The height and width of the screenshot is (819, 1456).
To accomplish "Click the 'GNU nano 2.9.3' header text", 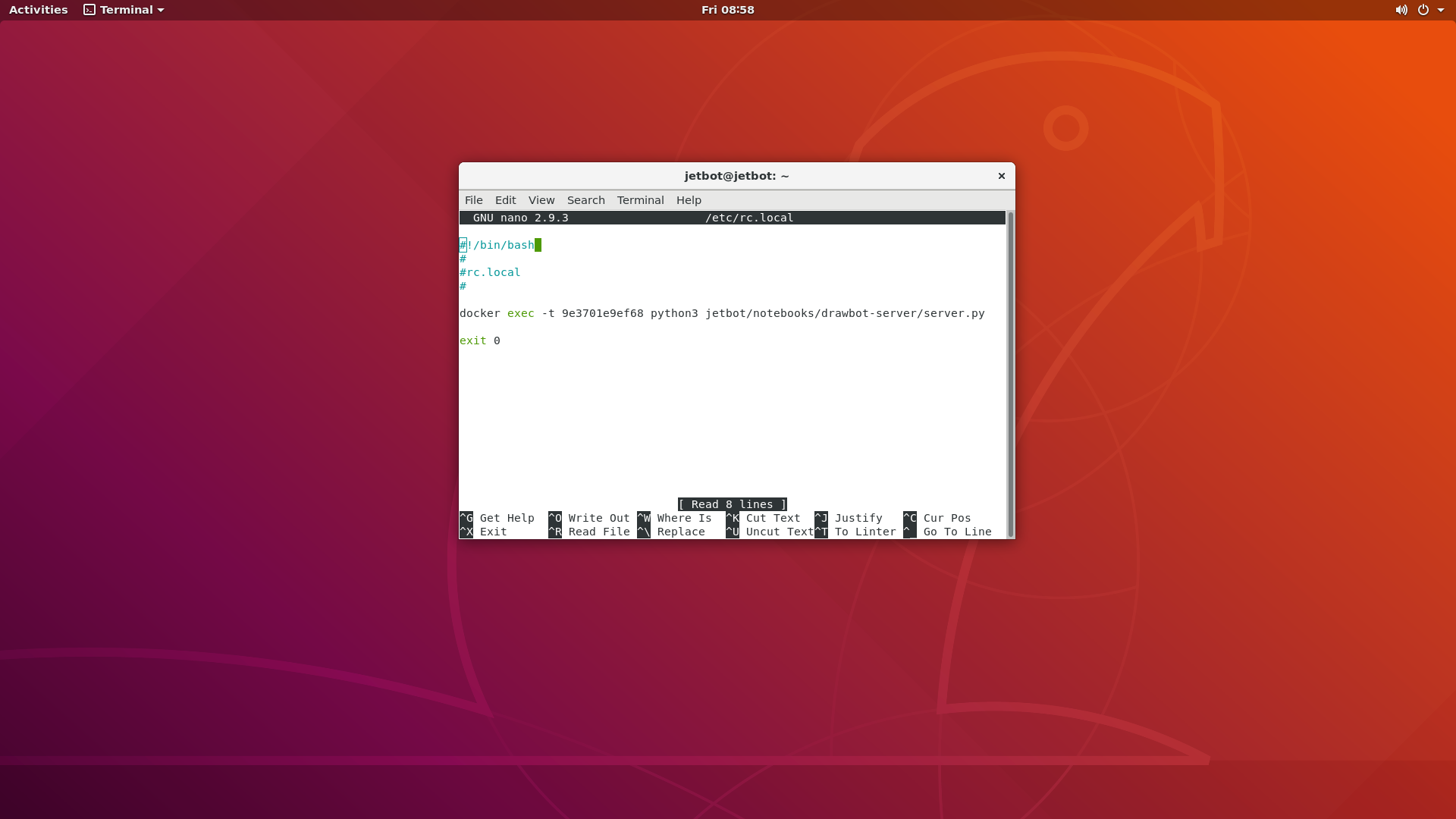I will coord(520,218).
